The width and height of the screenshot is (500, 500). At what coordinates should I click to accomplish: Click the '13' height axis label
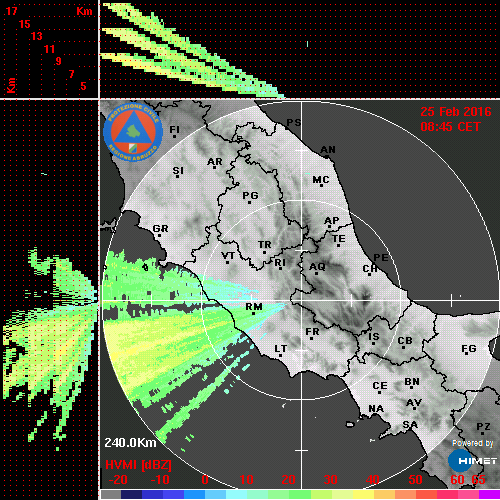37,36
